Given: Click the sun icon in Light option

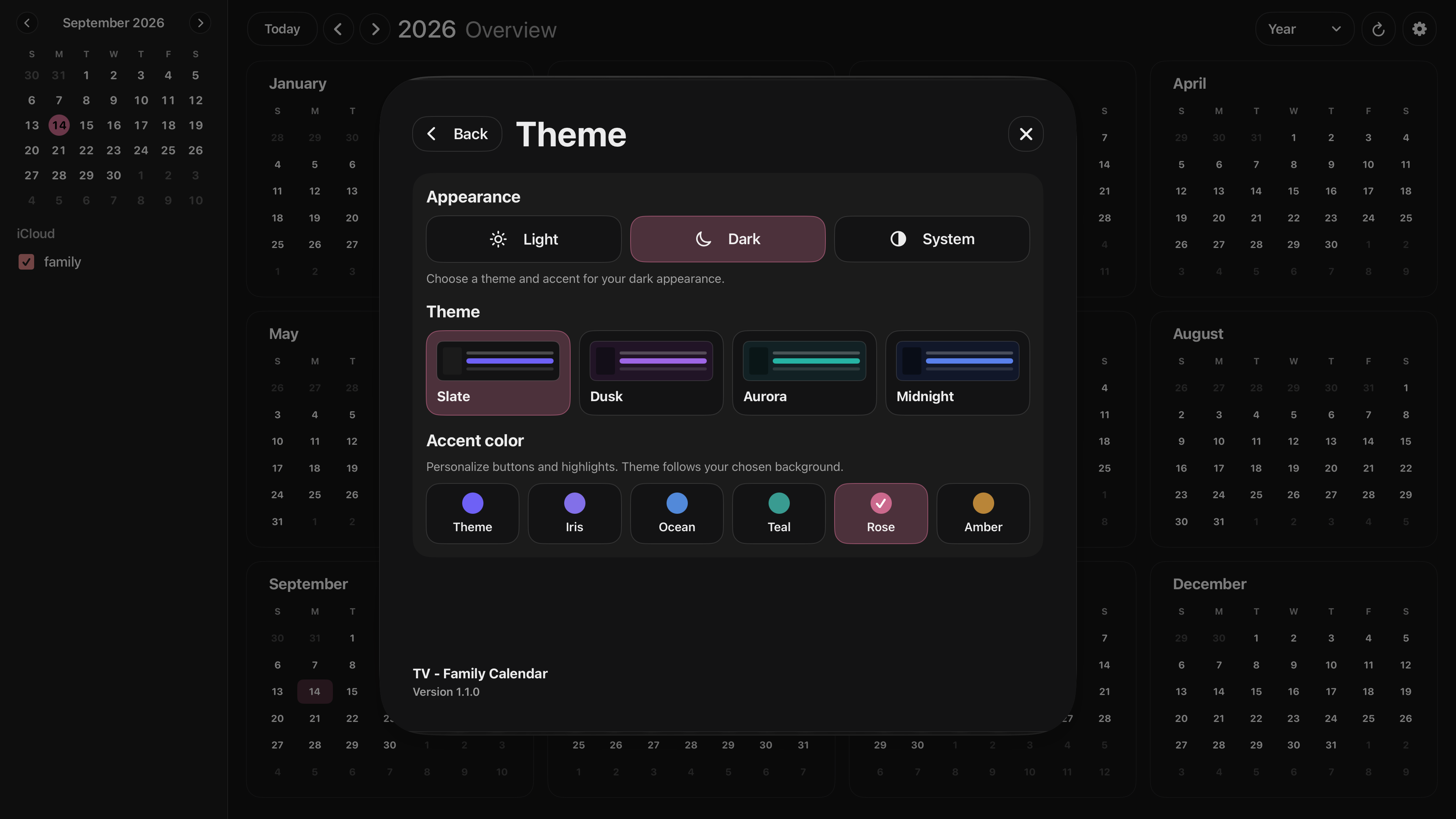Looking at the screenshot, I should [x=497, y=239].
